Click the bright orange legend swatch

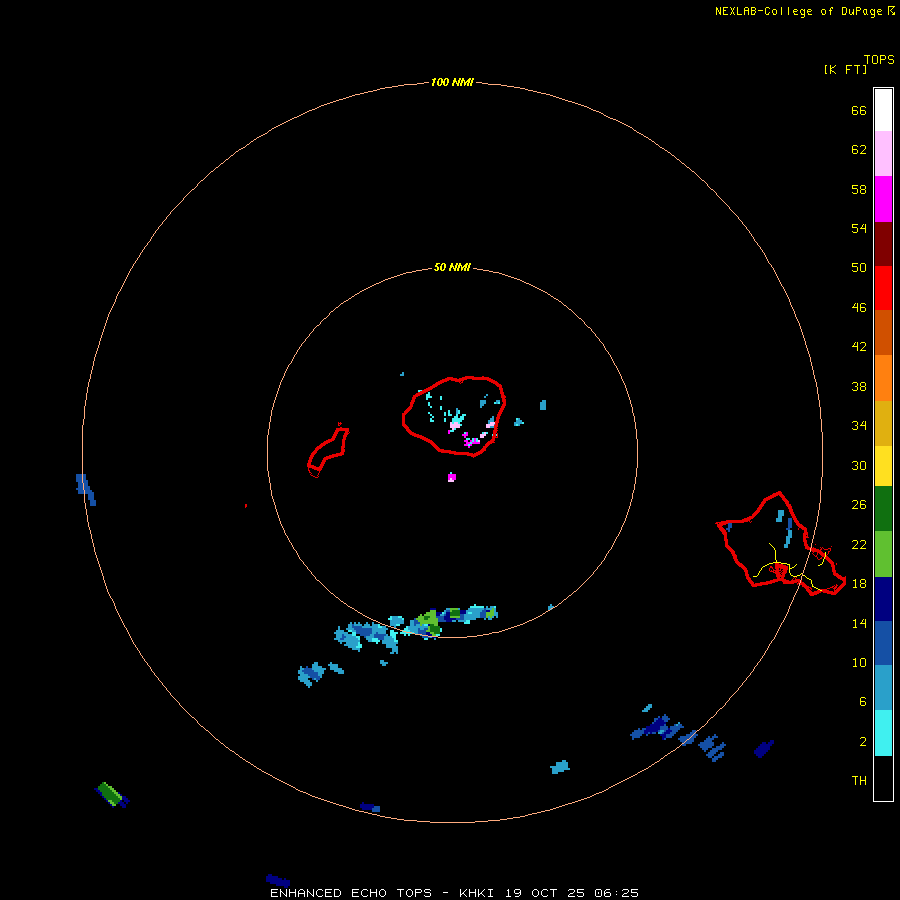[883, 378]
